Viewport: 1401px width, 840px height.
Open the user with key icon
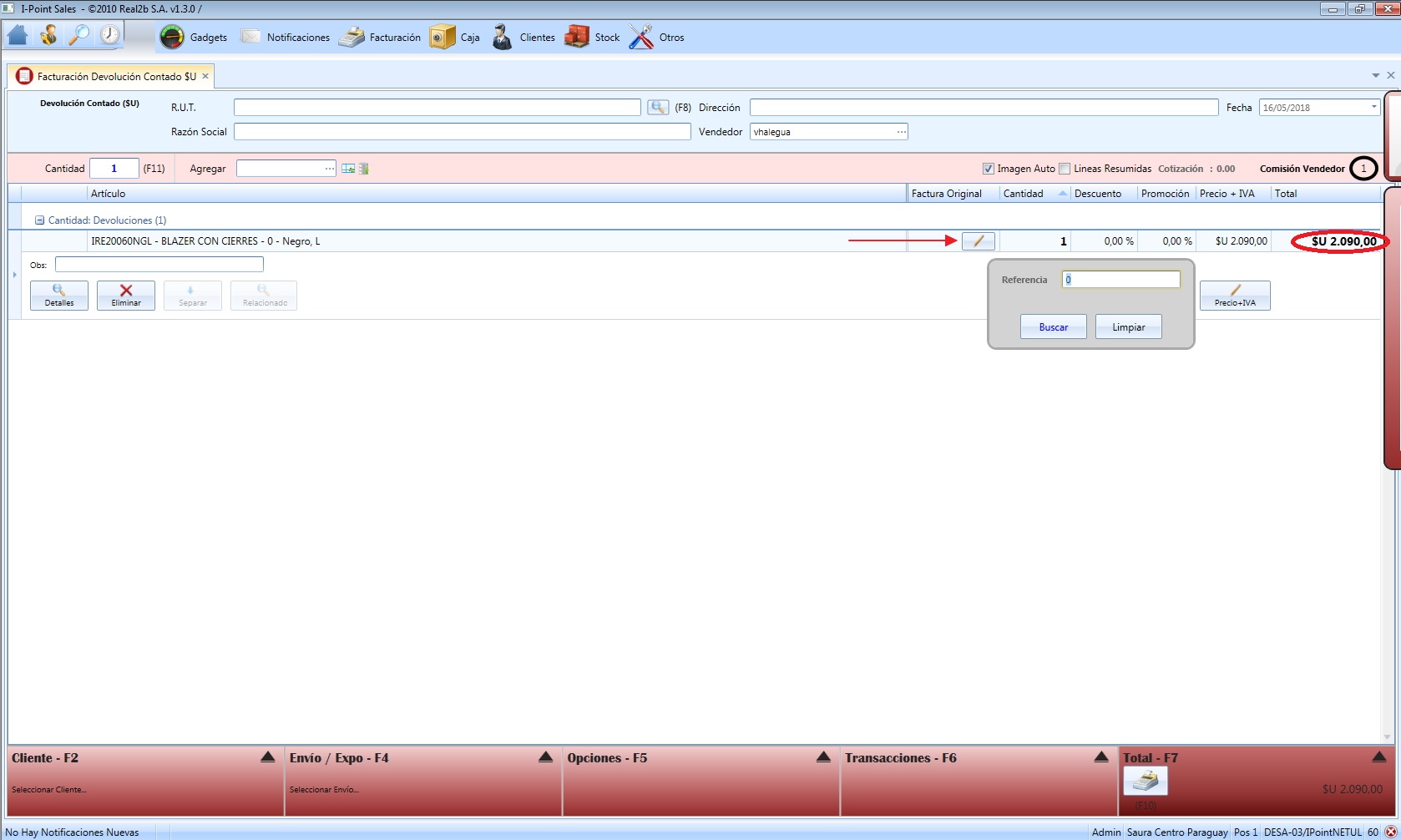coord(48,35)
